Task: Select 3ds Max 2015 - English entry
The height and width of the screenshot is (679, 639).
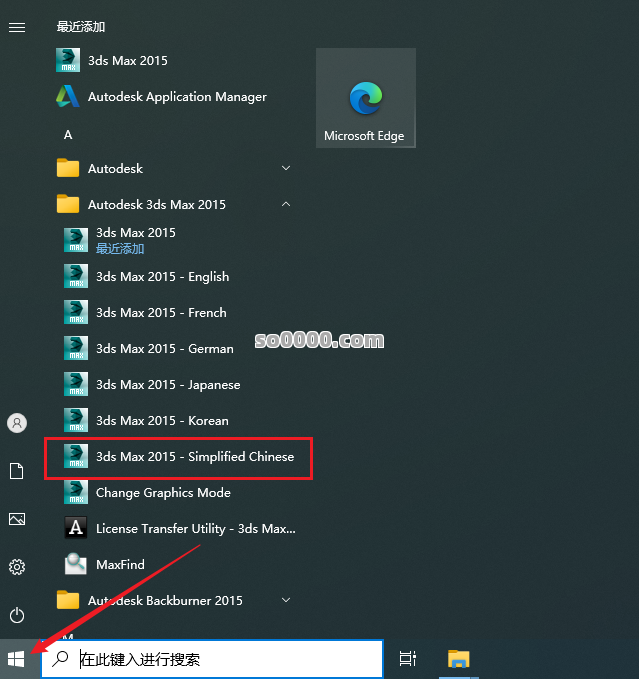Action: (x=162, y=277)
